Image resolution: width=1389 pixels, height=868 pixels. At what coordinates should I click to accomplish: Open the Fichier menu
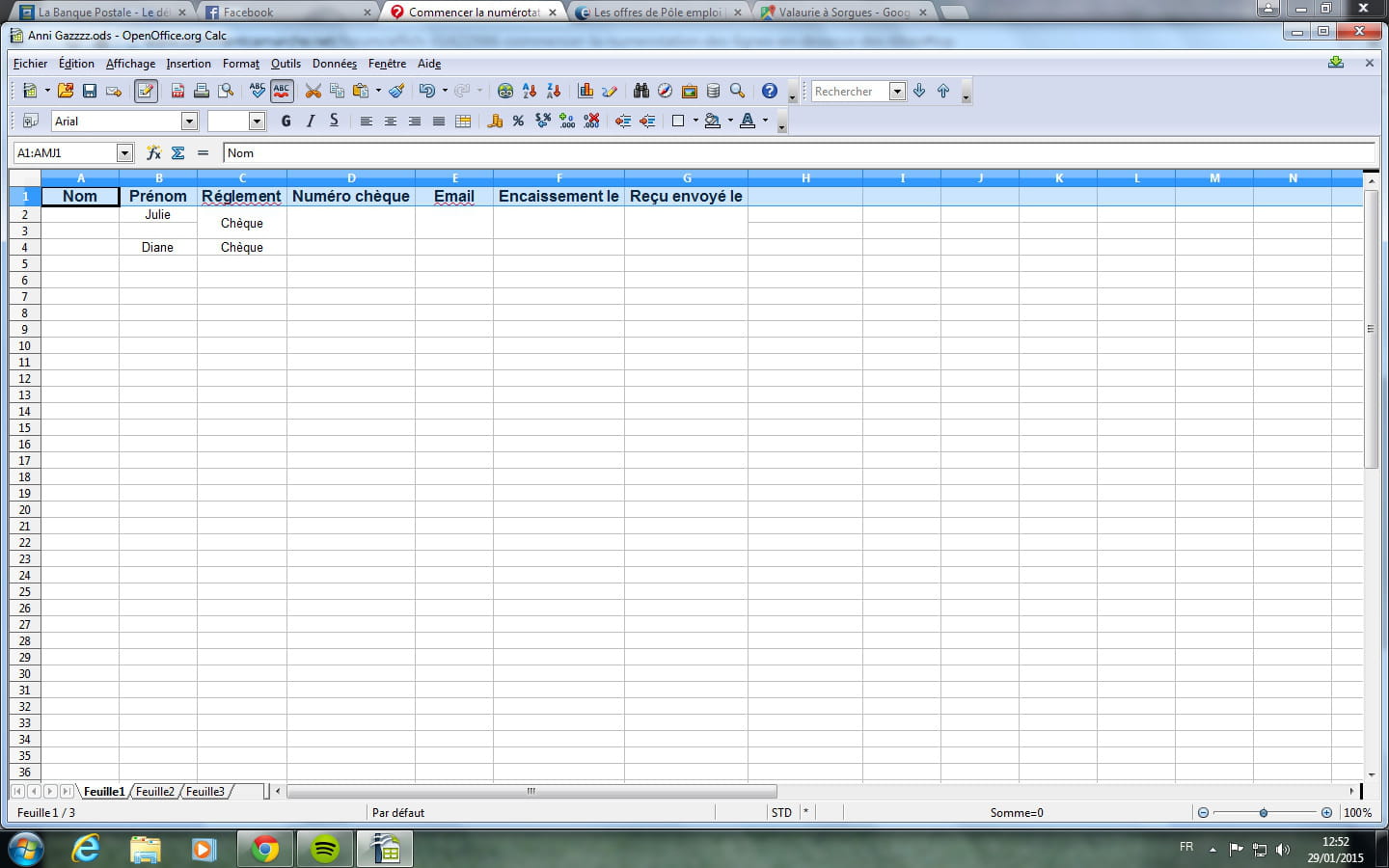click(x=30, y=64)
